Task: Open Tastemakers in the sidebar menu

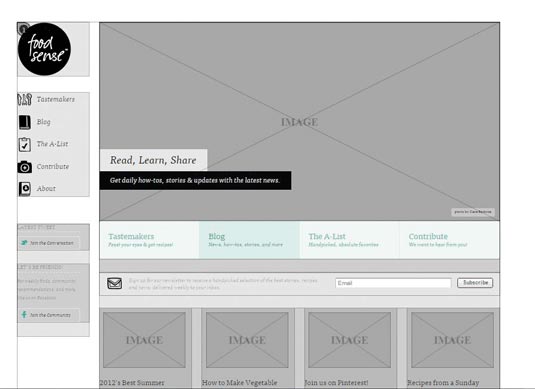Action: coord(56,99)
